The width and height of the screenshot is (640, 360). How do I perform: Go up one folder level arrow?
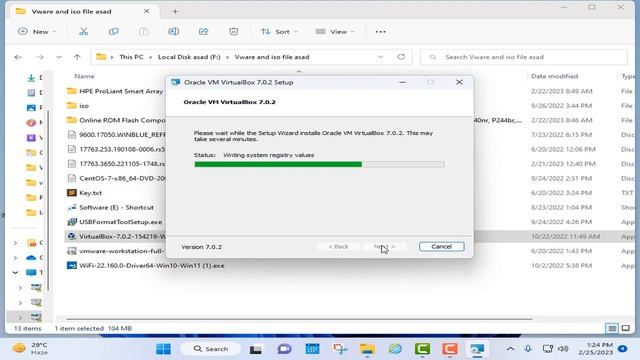[77, 57]
